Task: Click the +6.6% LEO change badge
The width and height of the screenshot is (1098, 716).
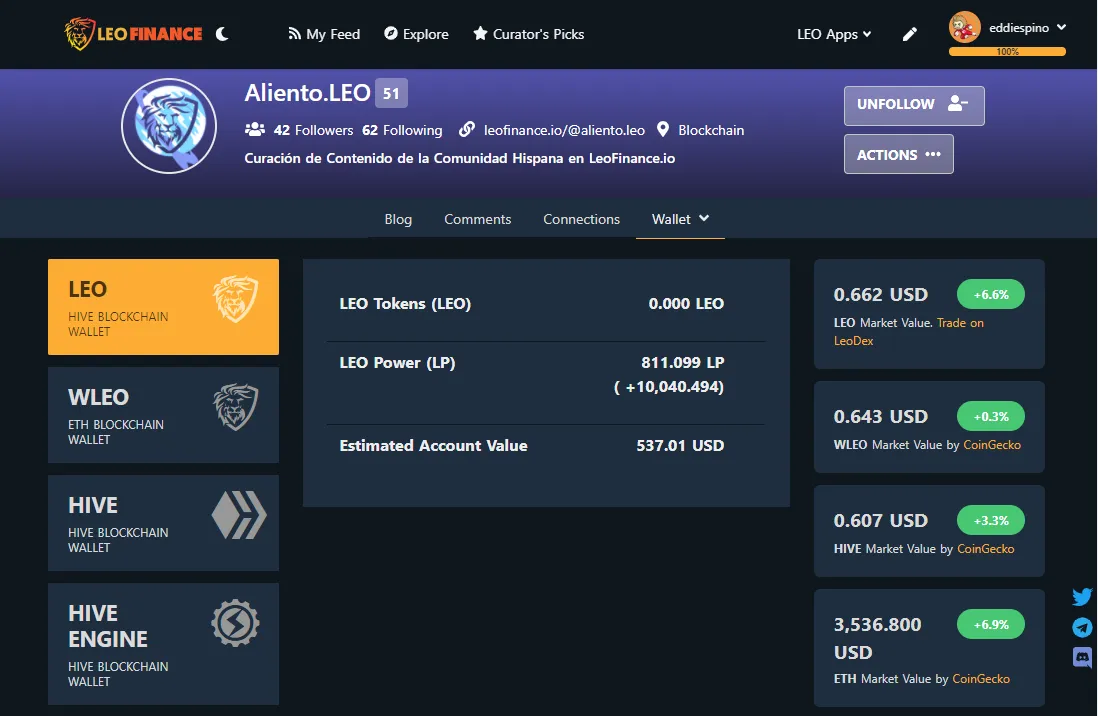Action: pos(991,295)
